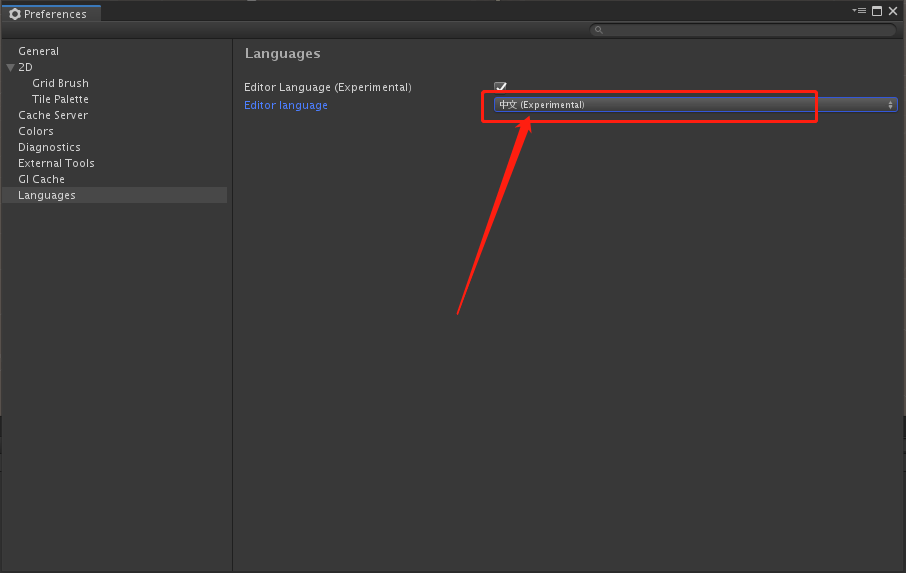The width and height of the screenshot is (906, 573).
Task: Select Languages in the sidebar
Action: click(x=114, y=195)
